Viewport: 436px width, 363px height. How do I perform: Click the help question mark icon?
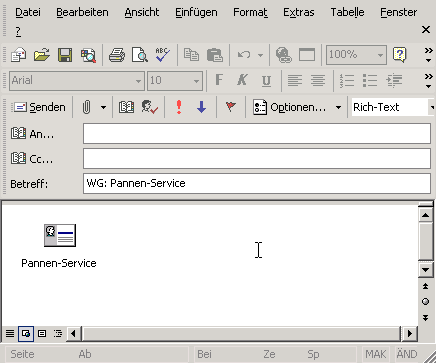click(x=400, y=55)
